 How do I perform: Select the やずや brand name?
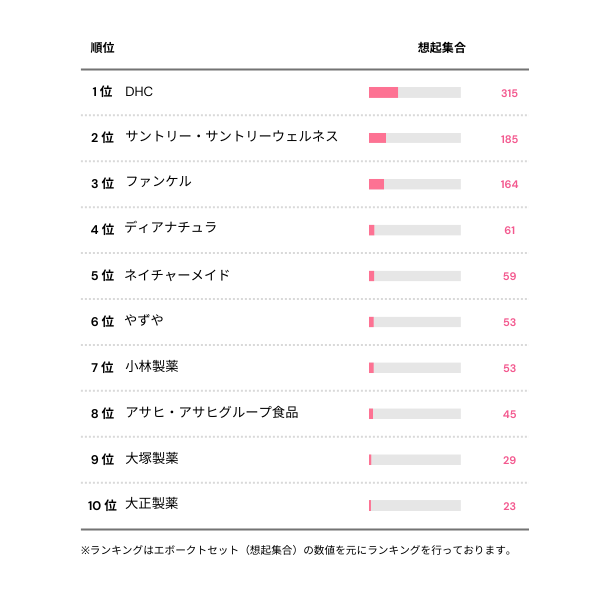click(145, 321)
